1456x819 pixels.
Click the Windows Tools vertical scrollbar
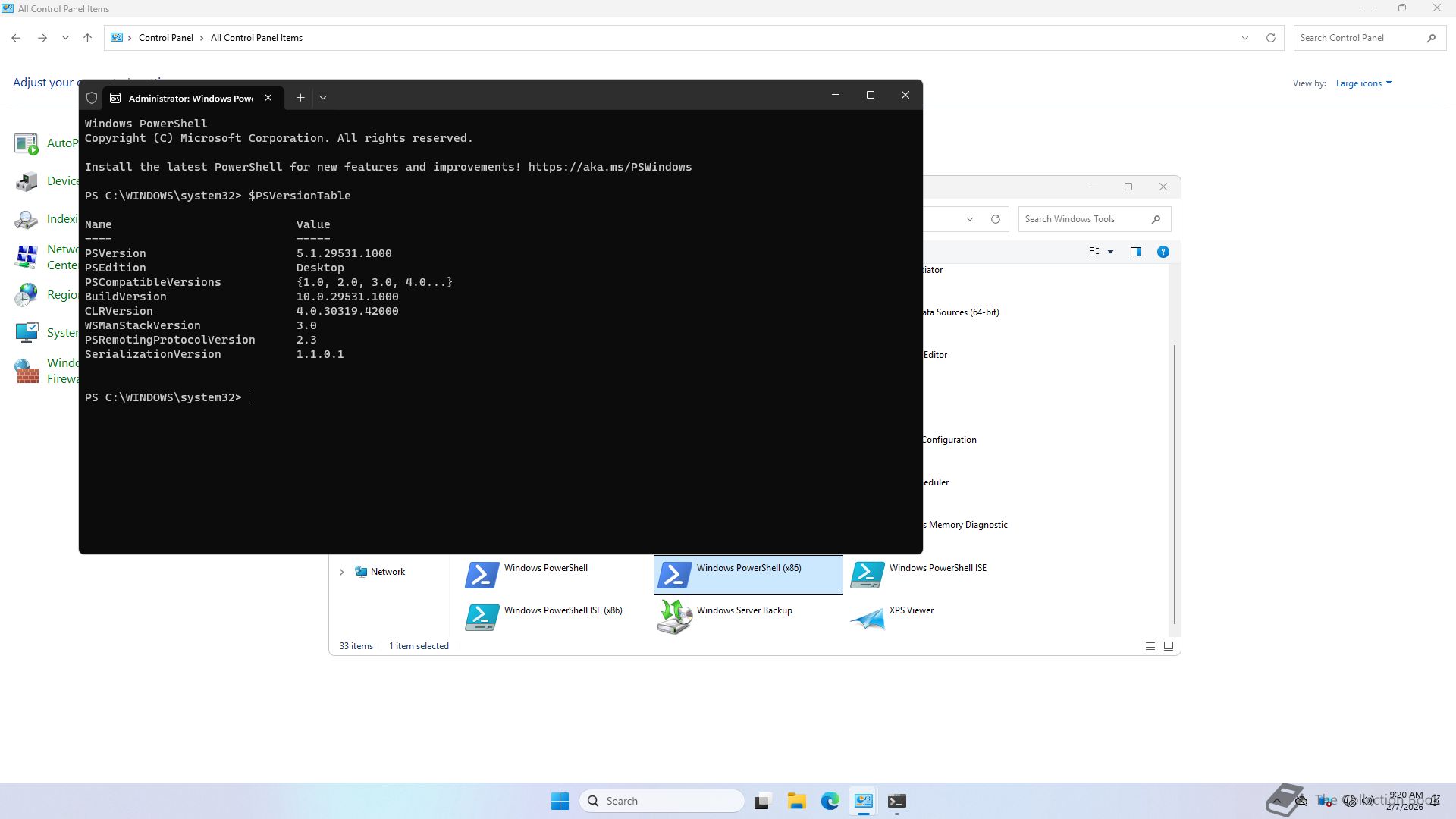1174,485
